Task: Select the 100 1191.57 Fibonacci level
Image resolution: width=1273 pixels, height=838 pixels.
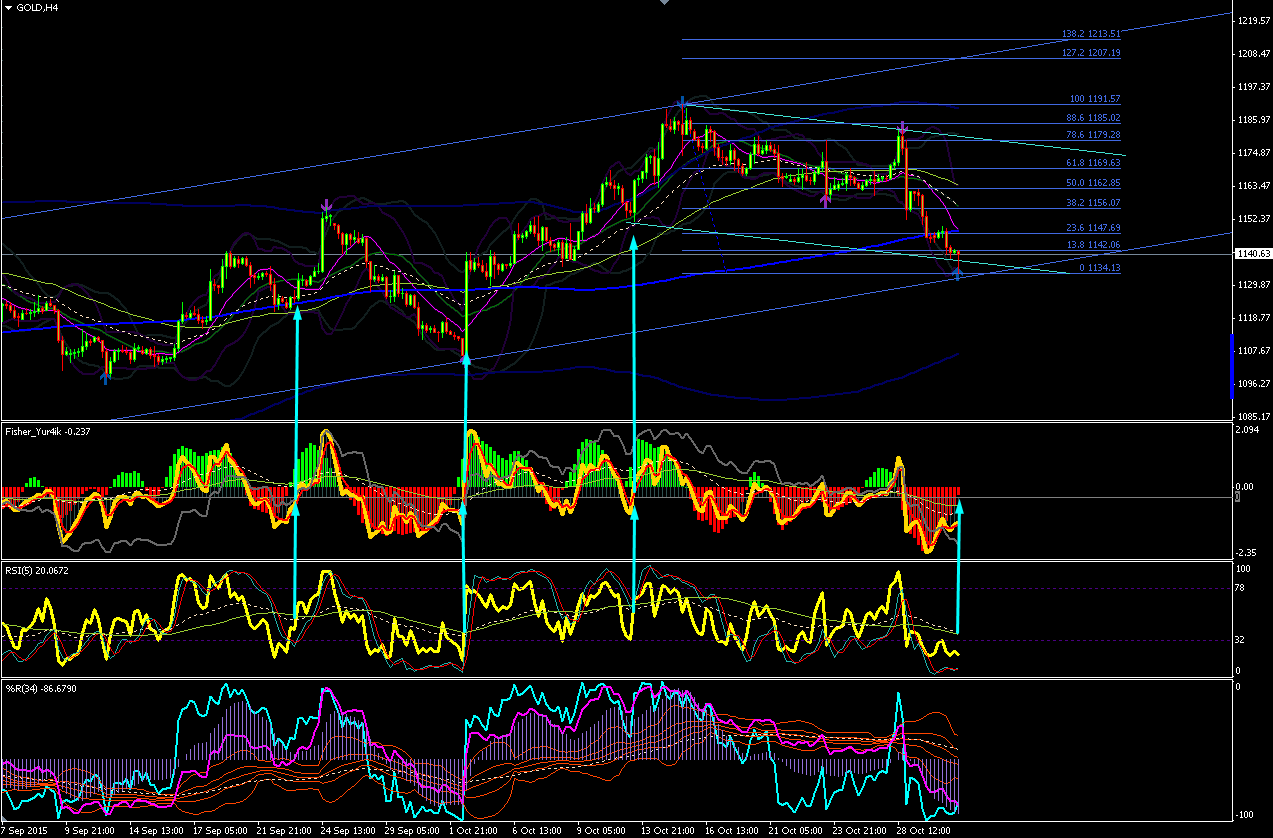Action: tap(1094, 99)
